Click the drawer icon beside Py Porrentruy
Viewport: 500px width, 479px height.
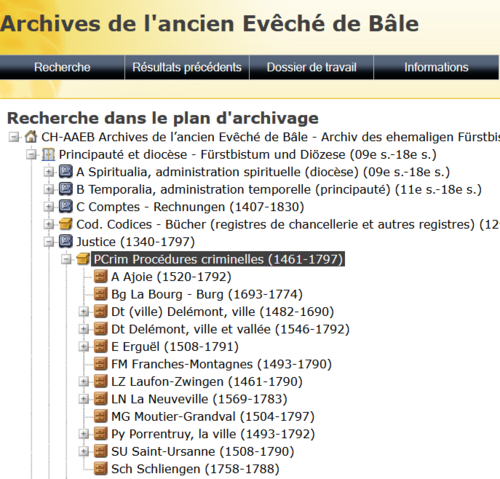[x=101, y=434]
